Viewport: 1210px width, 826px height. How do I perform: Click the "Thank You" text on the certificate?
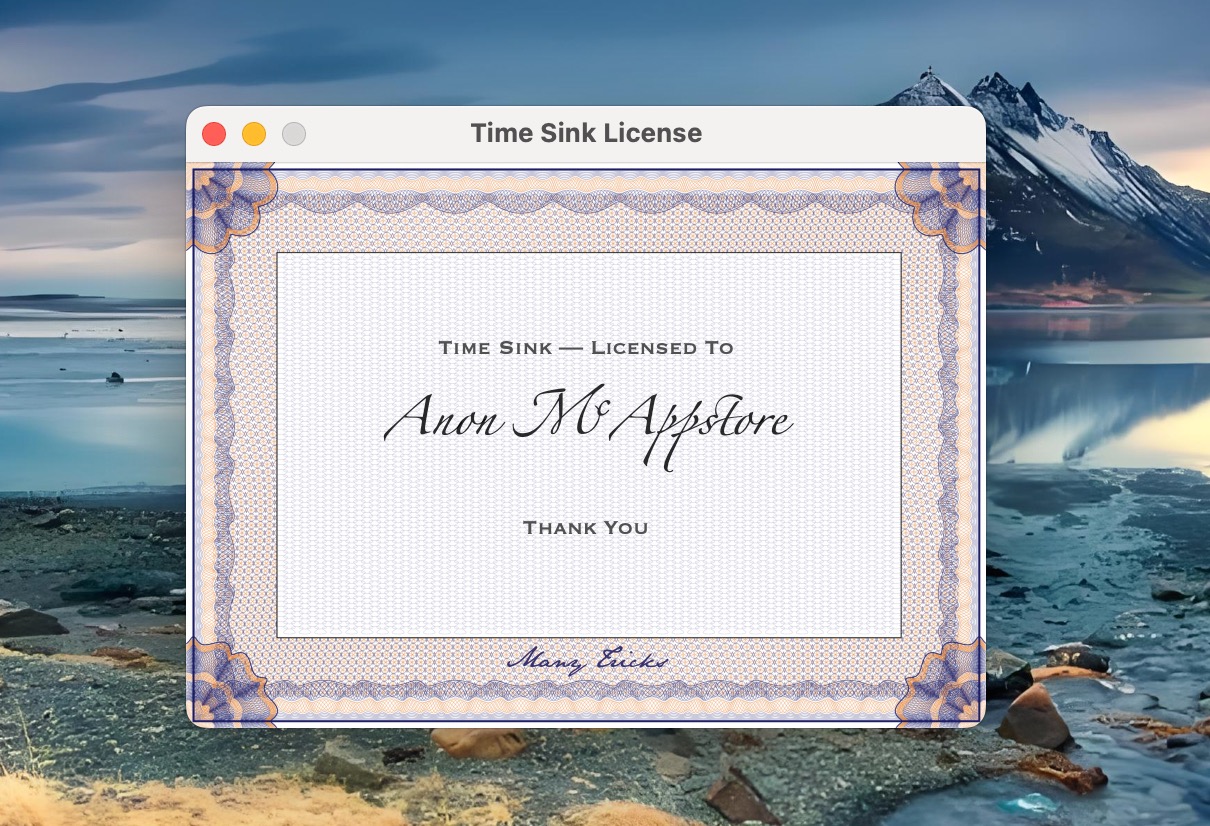(586, 527)
